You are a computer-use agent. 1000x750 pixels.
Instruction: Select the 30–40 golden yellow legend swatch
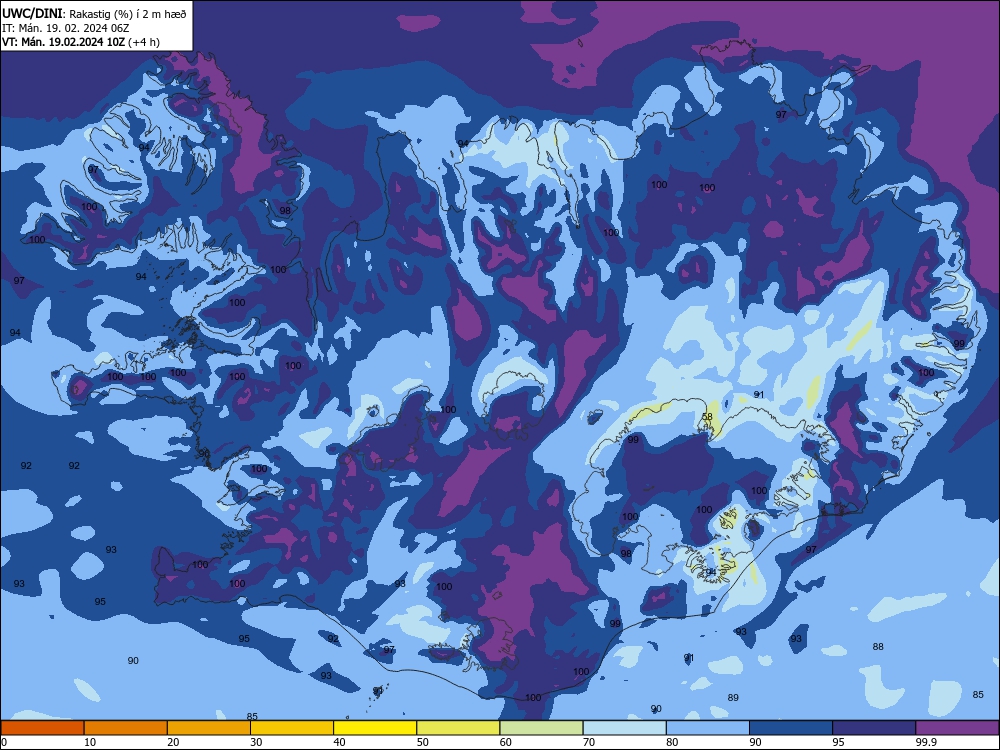pyautogui.click(x=292, y=728)
